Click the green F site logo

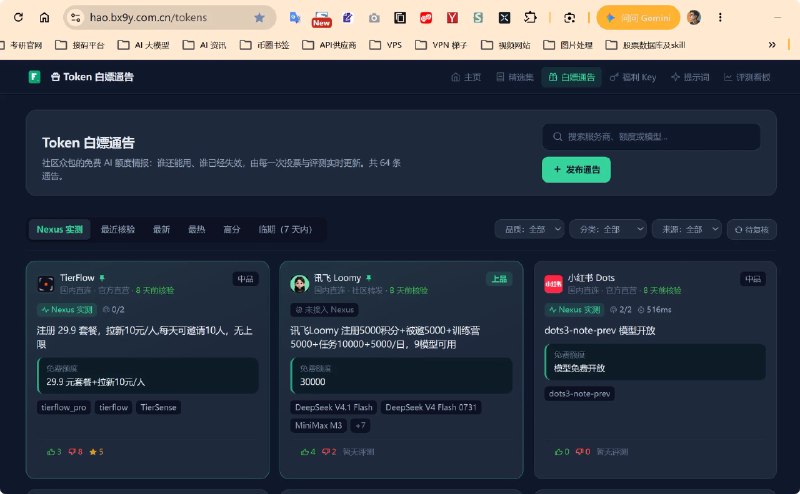point(34,77)
